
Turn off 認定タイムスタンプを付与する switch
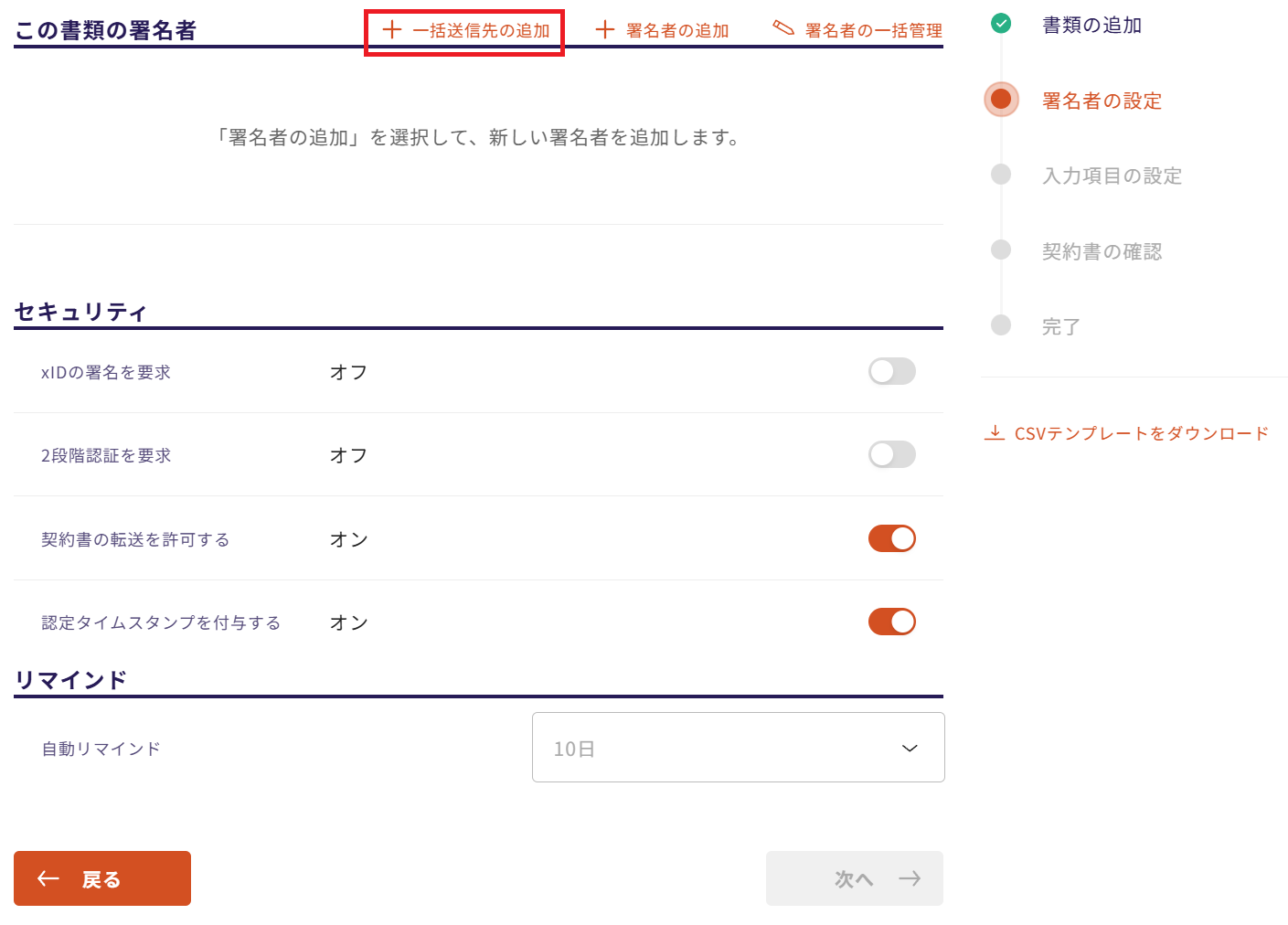(x=891, y=622)
